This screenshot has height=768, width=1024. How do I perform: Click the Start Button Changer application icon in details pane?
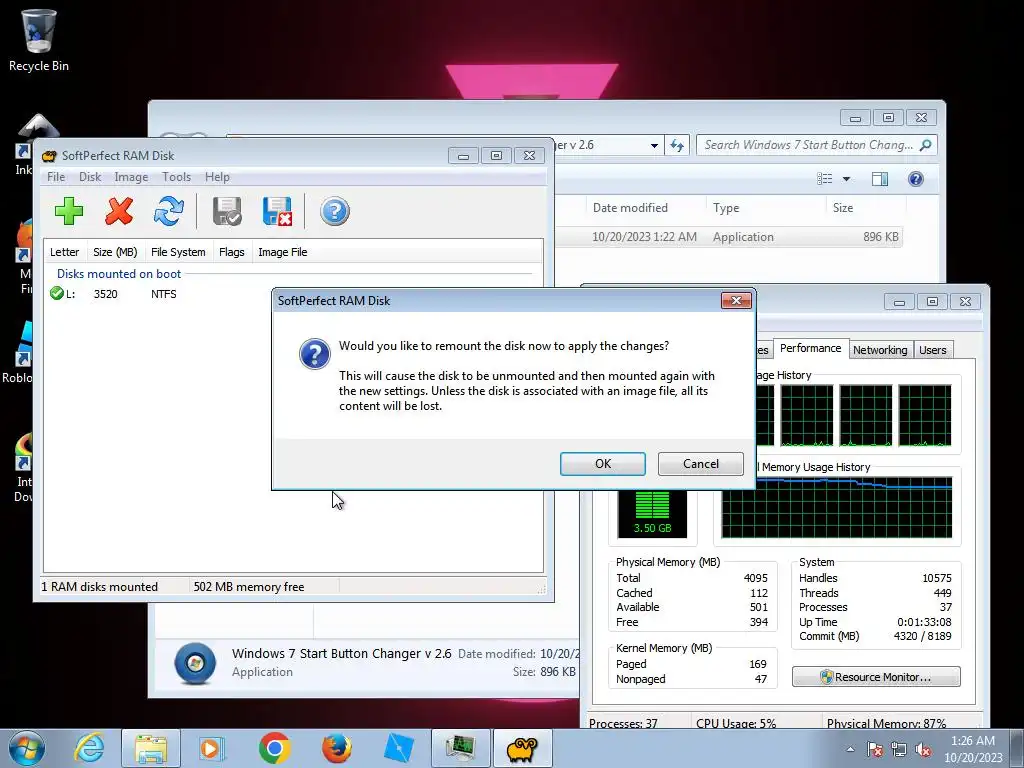tap(195, 663)
